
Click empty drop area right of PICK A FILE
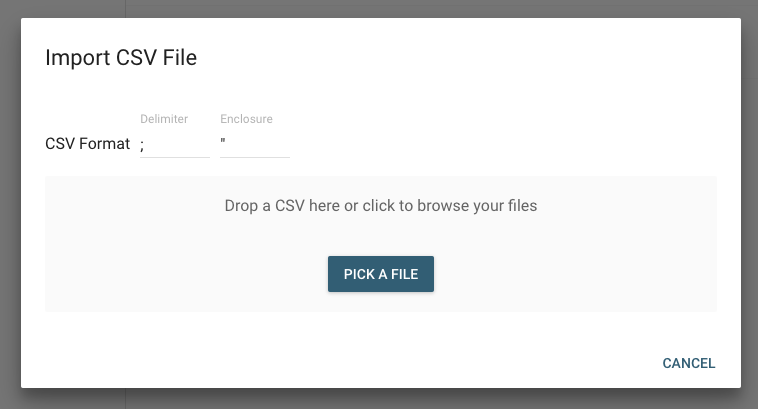pyautogui.click(x=575, y=274)
